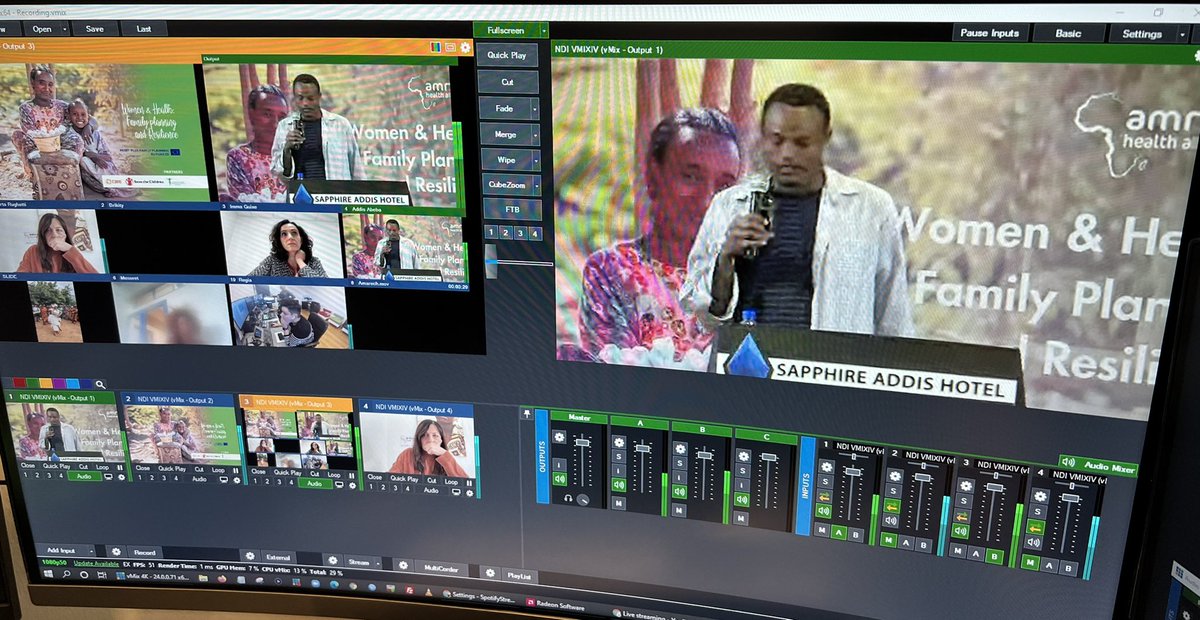
Task: Click the transition T-bar slider
Action: (490, 262)
